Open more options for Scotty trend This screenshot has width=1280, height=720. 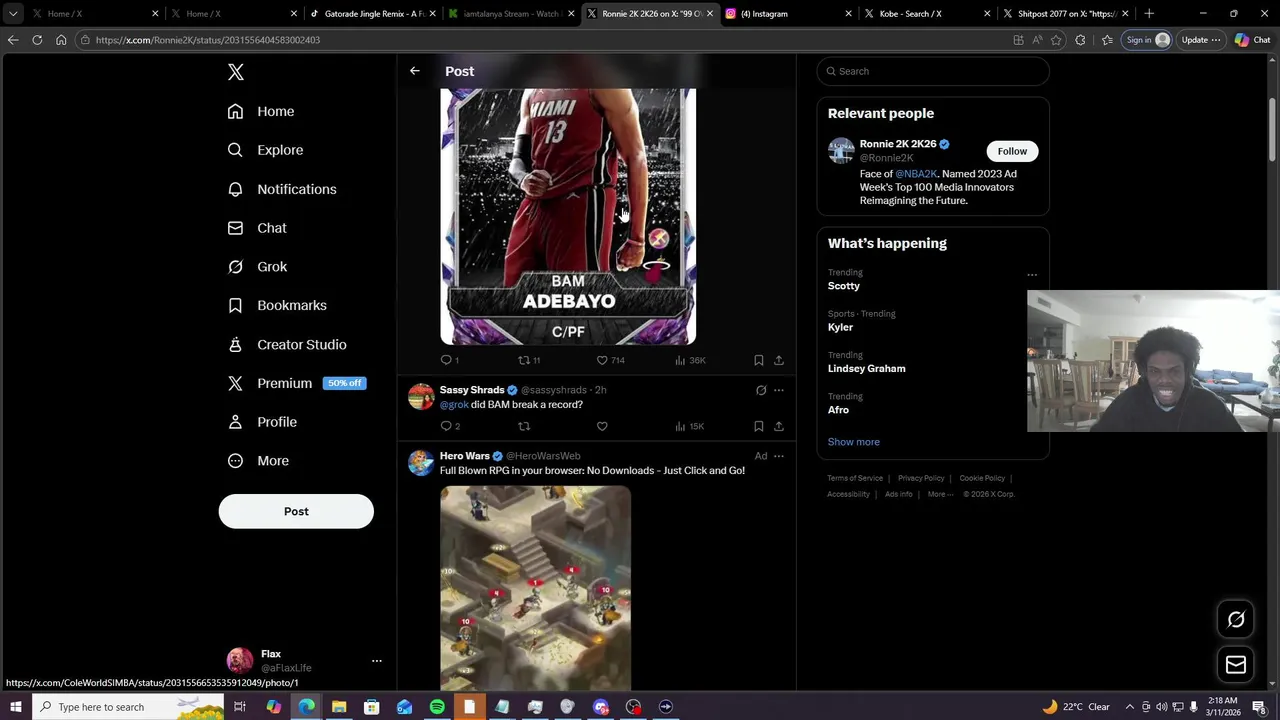point(1032,275)
